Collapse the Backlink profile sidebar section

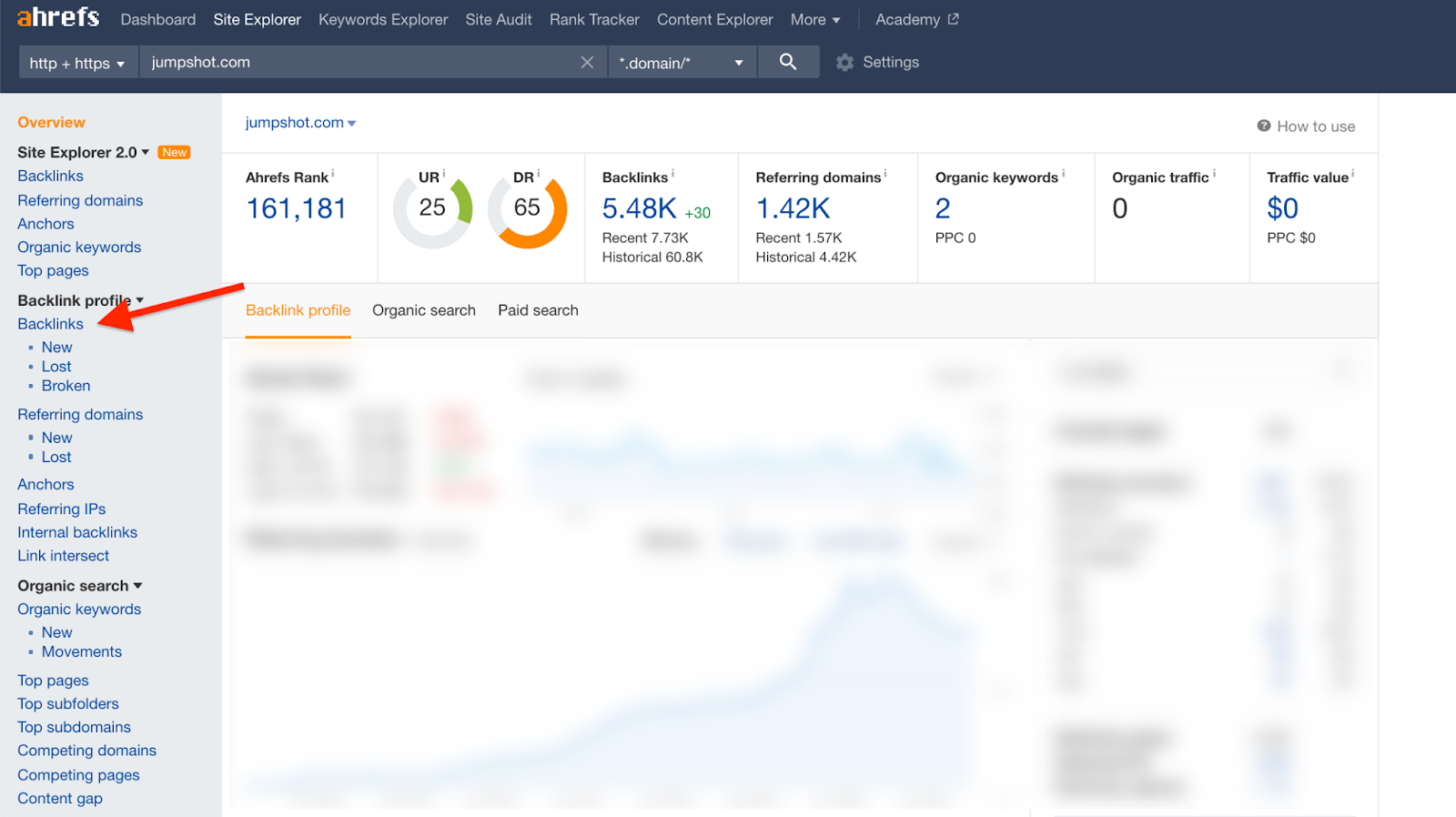coord(81,300)
